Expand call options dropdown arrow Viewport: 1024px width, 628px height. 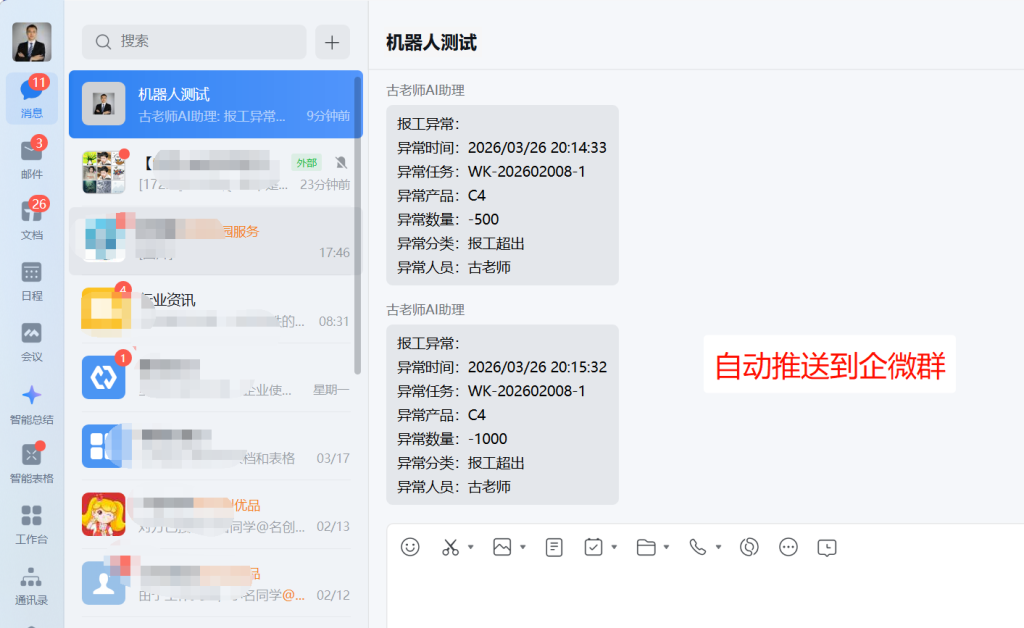pos(718,547)
